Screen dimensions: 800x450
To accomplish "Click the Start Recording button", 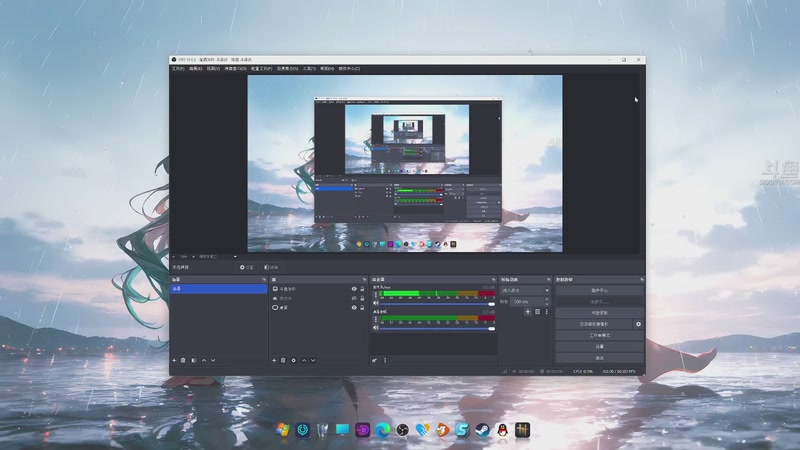I will coord(599,313).
